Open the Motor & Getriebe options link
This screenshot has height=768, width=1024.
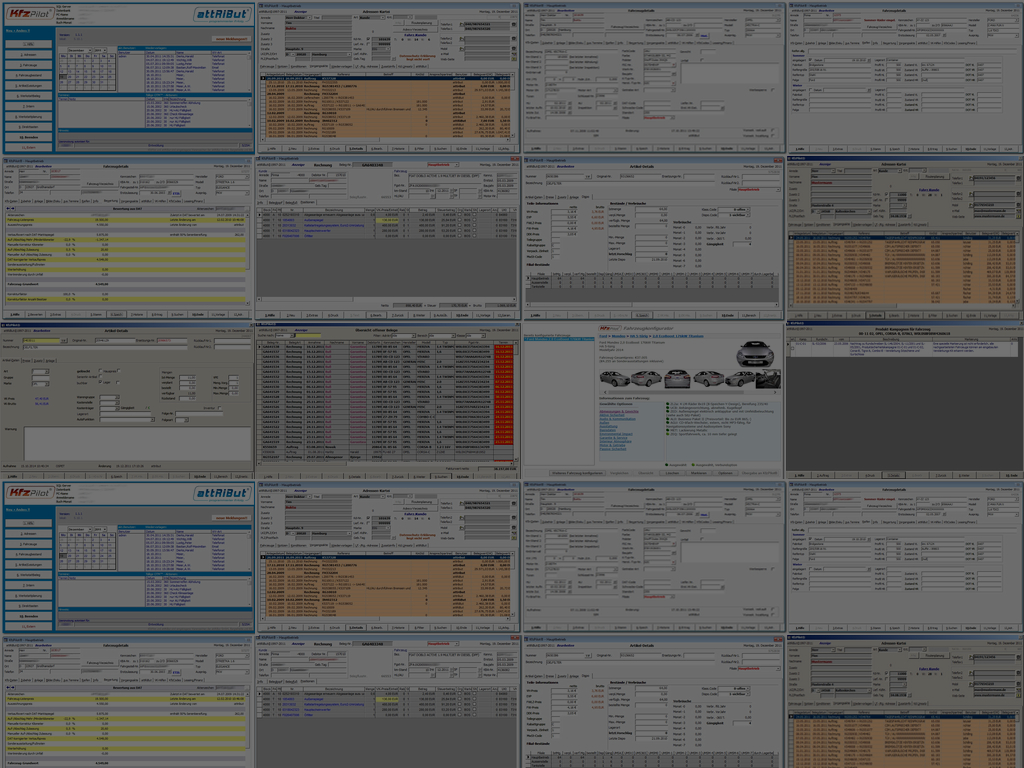613,445
